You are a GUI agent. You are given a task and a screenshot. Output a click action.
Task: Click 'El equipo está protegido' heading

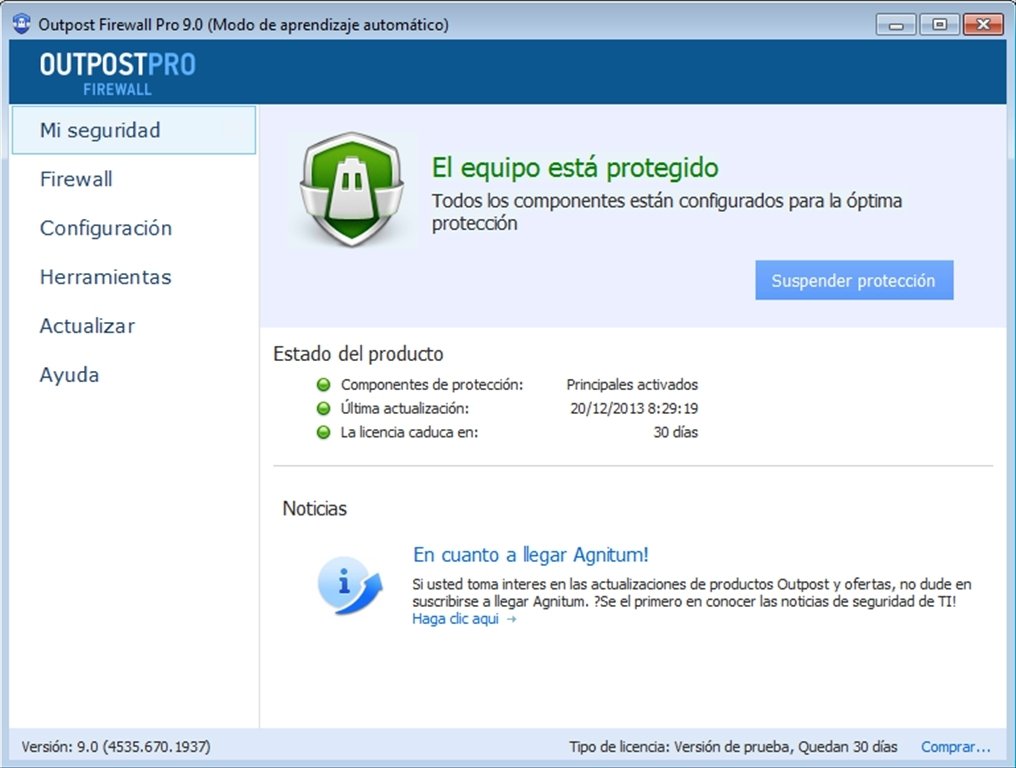(x=575, y=167)
